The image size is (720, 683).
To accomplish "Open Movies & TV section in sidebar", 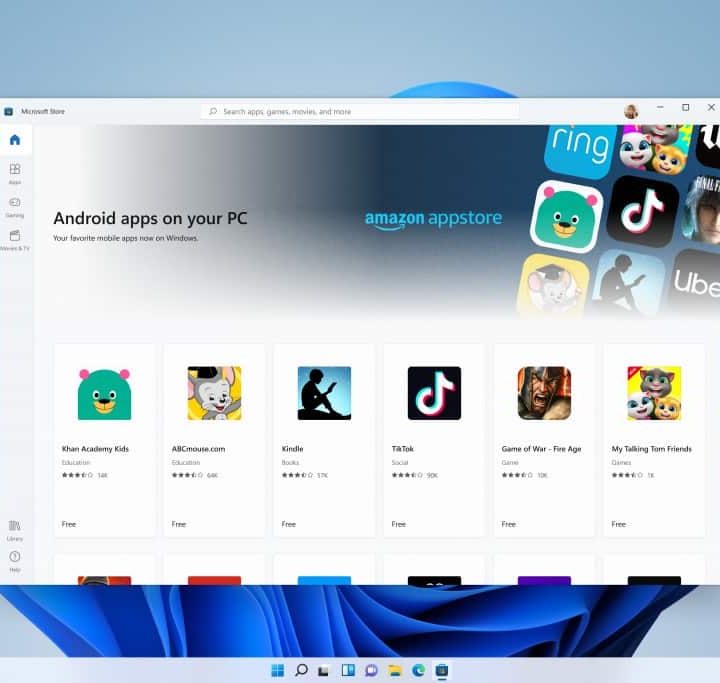I will 15,240.
